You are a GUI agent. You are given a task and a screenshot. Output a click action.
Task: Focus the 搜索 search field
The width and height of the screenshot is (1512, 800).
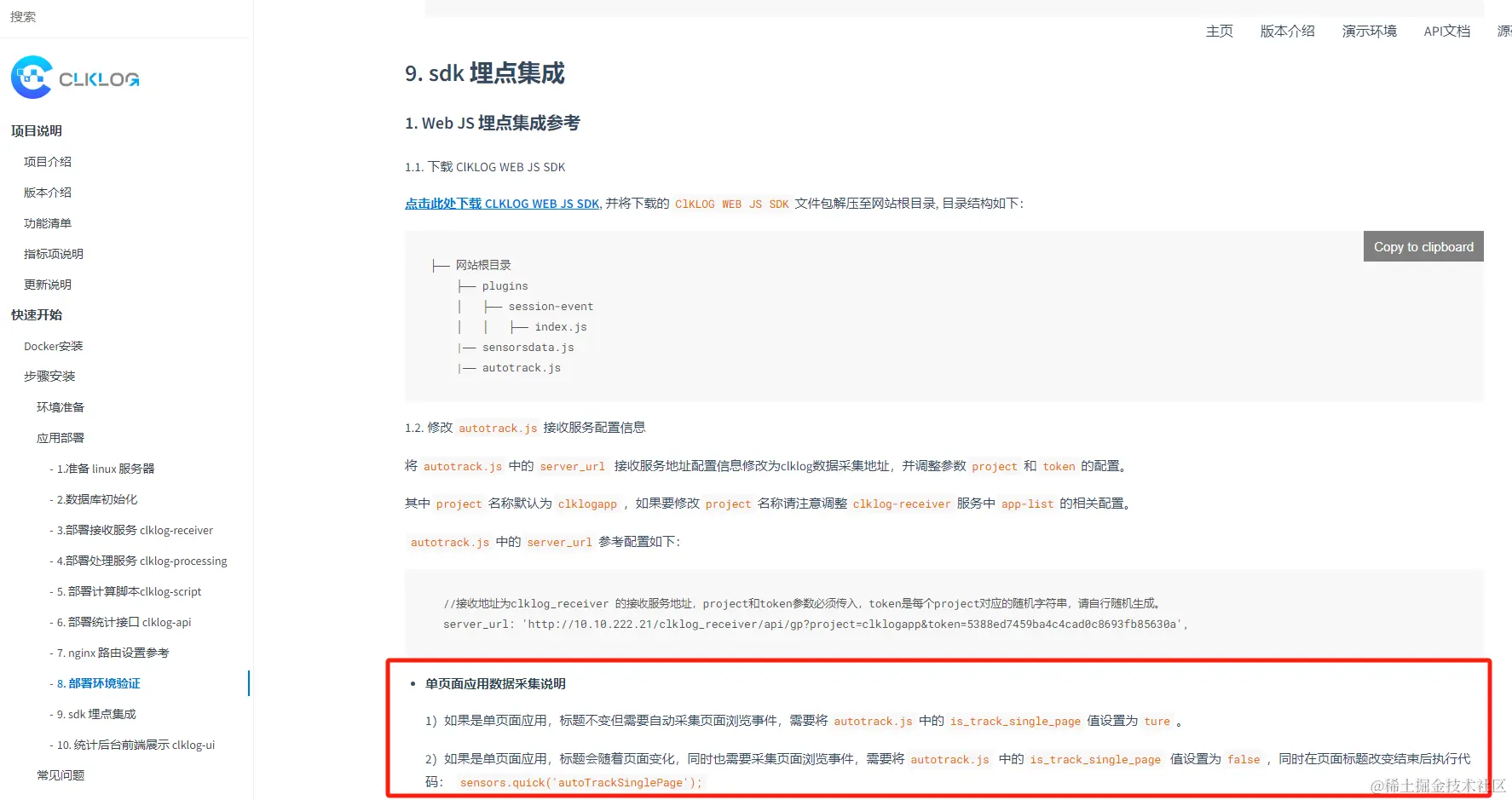point(126,17)
